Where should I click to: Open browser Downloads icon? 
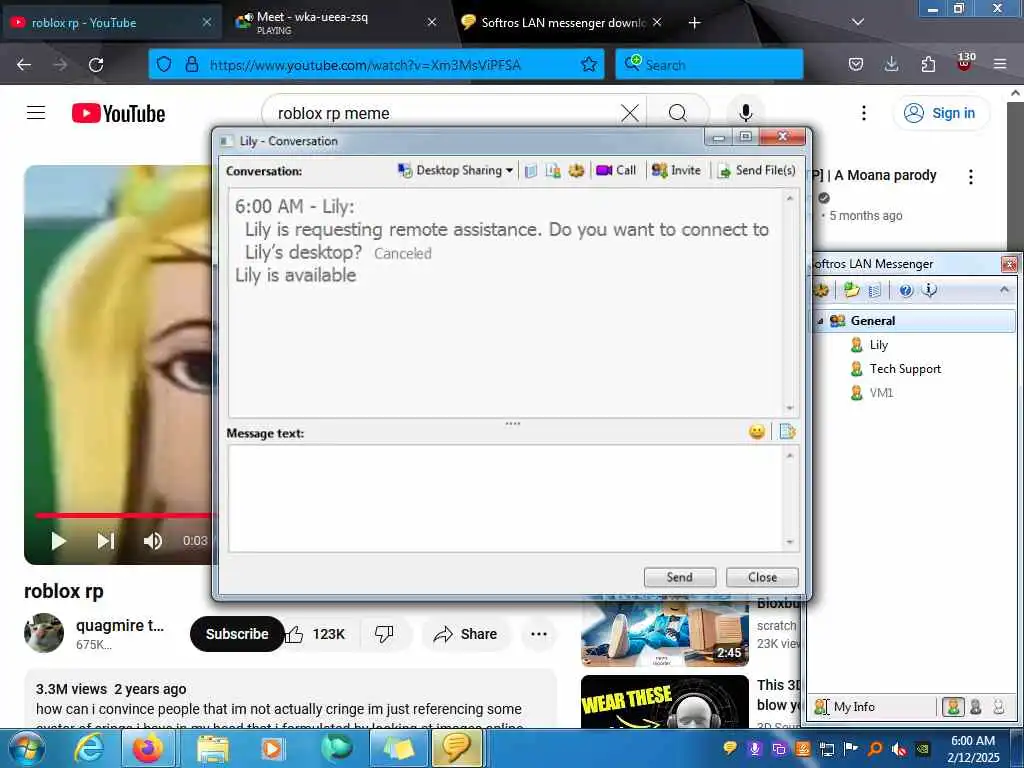[x=891, y=65]
